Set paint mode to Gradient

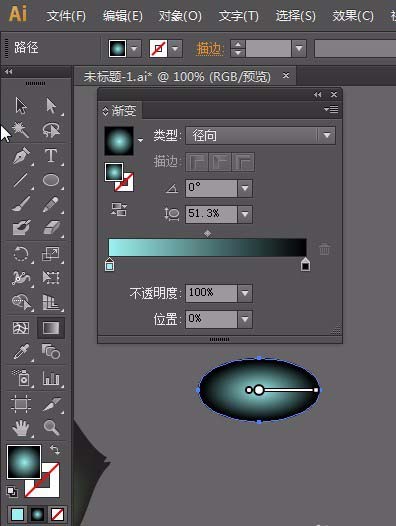[x=37, y=514]
